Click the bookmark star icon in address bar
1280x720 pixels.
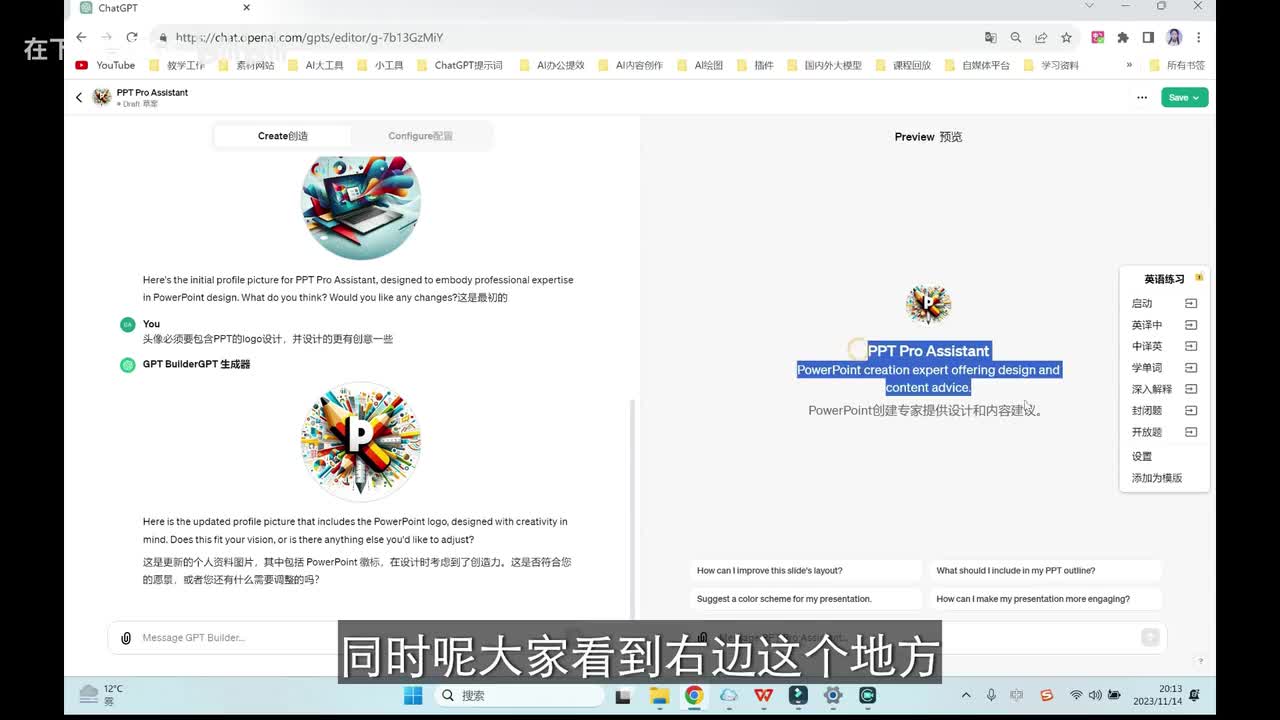[x=1066, y=37]
